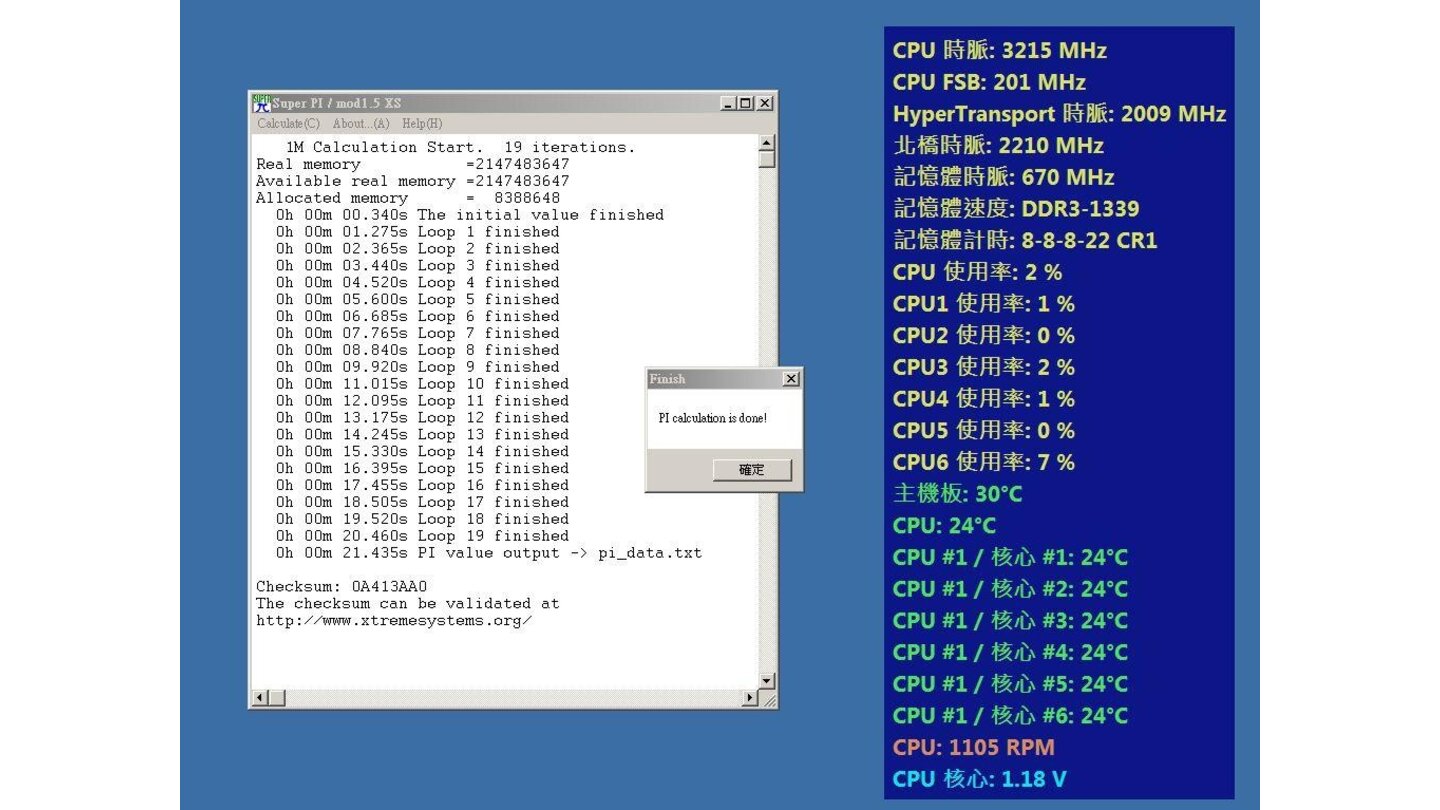Click the '北橋時脈: 2210 MHz' reading
This screenshot has height=810, width=1440.
coord(998,146)
